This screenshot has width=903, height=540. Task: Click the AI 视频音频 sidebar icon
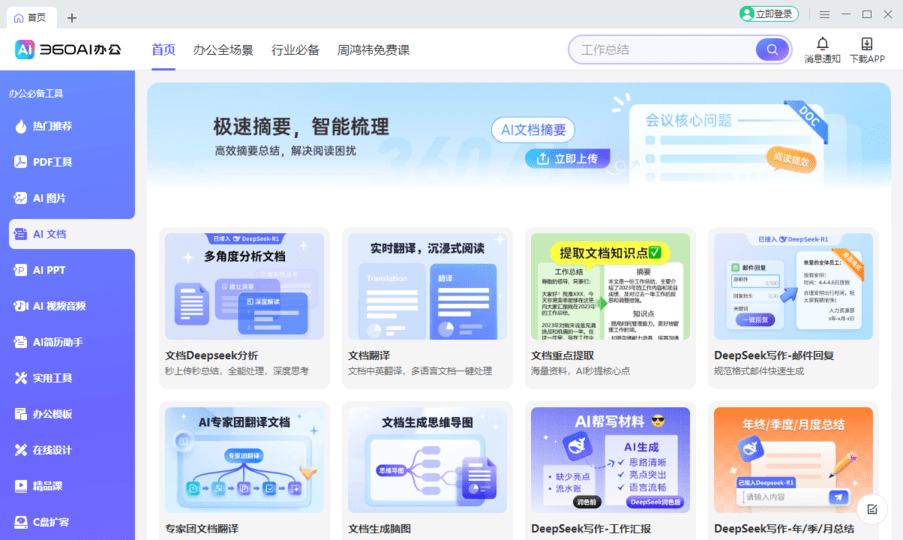tap(21, 306)
